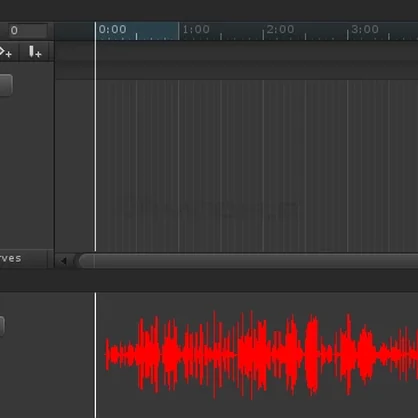Click the 2:00 mark on the timeline ruler
This screenshot has height=418, width=418.
point(280,29)
